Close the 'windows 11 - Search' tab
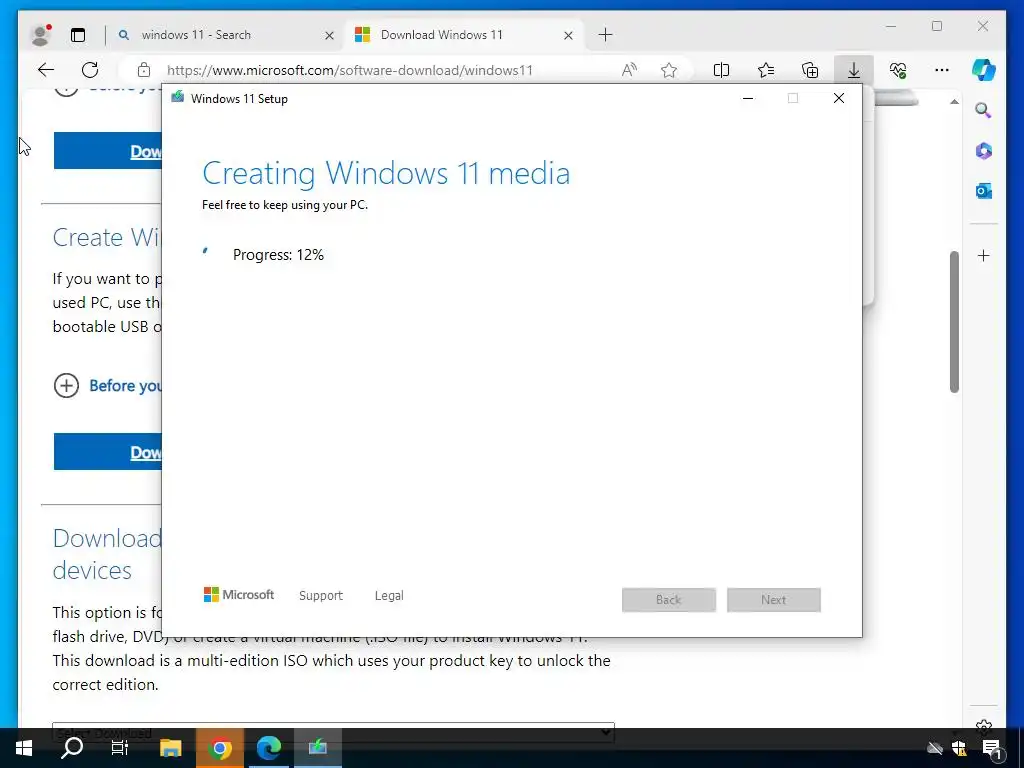The height and width of the screenshot is (768, 1024). 329,35
